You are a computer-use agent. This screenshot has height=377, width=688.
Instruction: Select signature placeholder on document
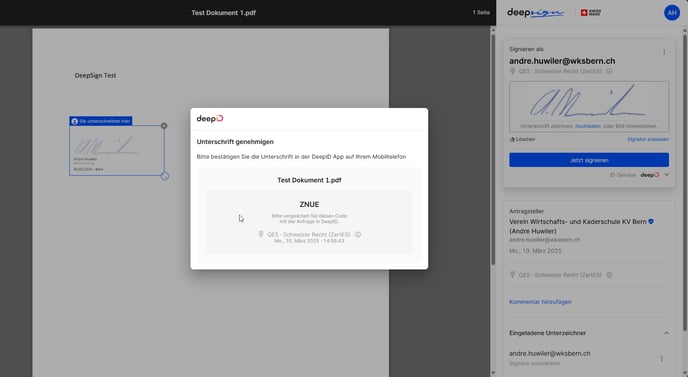tap(116, 150)
